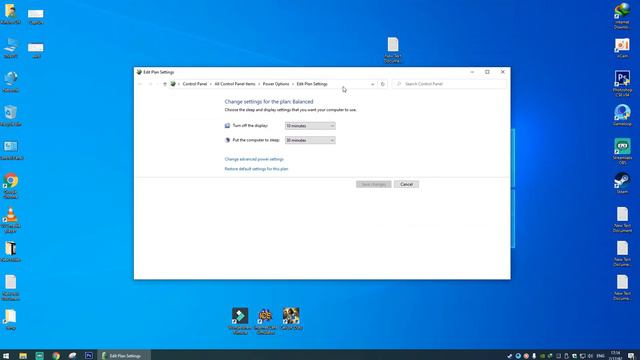The image size is (640, 360).
Task: Select the Recycle Bin desktop icon
Action: (11, 116)
